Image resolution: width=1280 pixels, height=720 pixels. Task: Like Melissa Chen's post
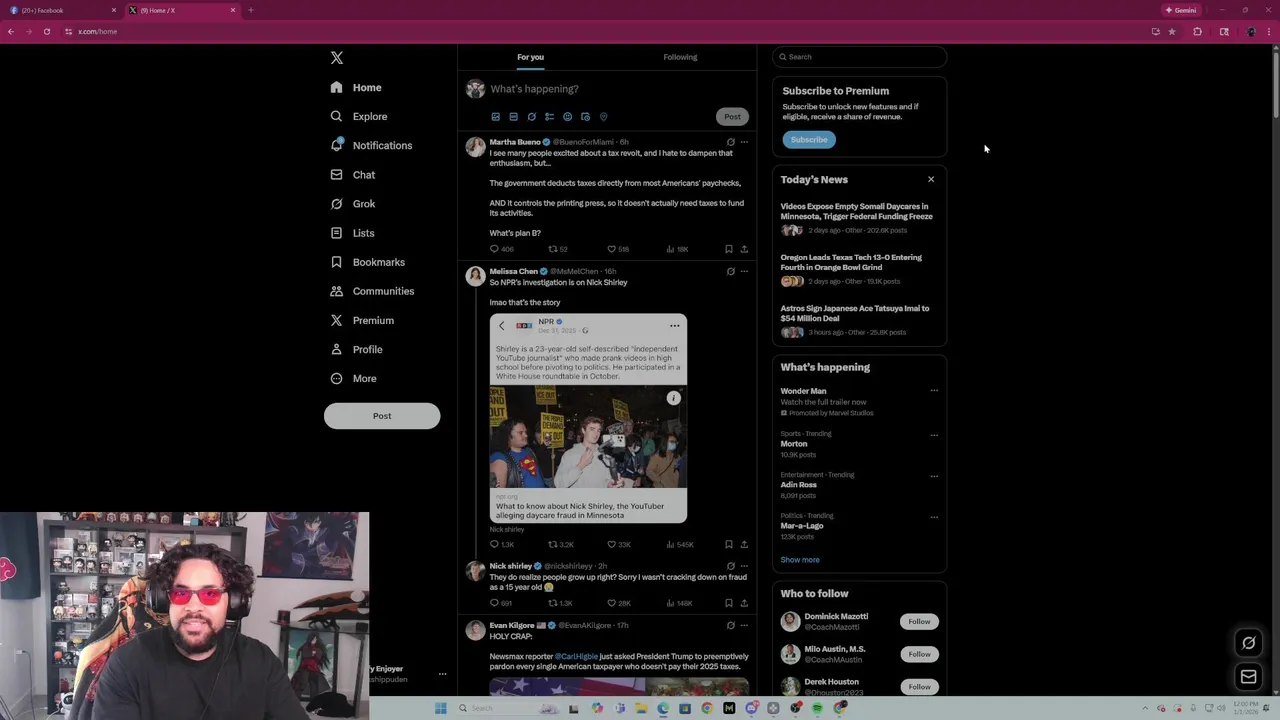[619, 545]
